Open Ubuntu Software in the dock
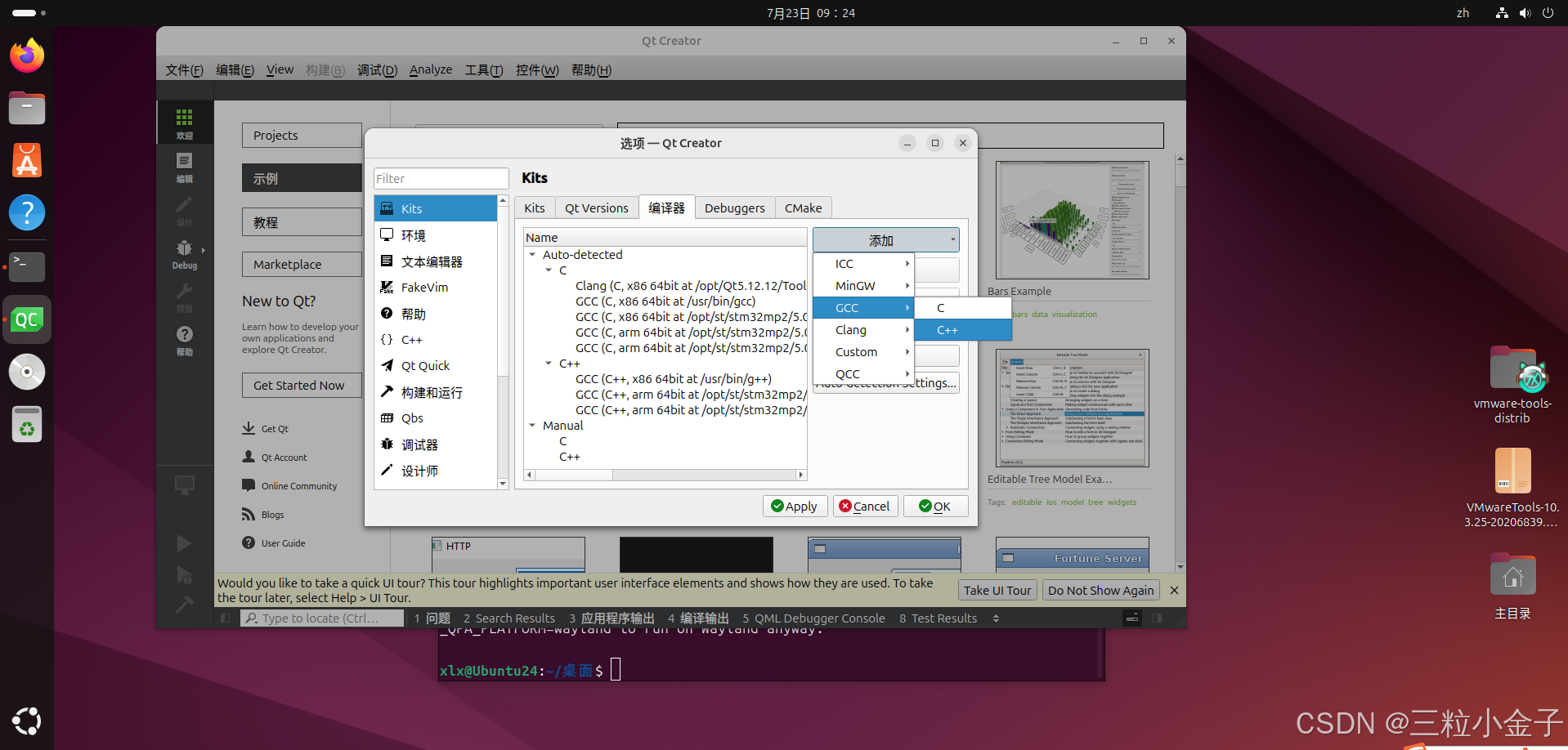 27,160
